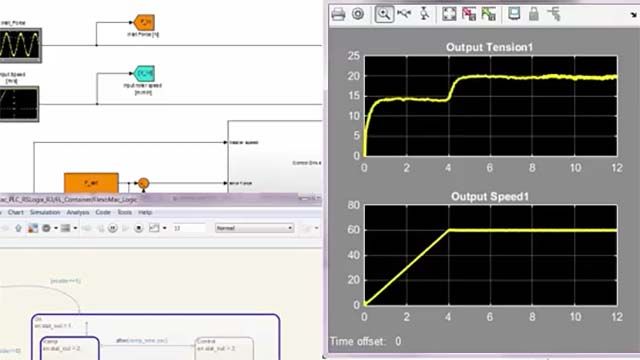Click the after(ramp_time,sec) transition label

pyautogui.click(x=142, y=340)
